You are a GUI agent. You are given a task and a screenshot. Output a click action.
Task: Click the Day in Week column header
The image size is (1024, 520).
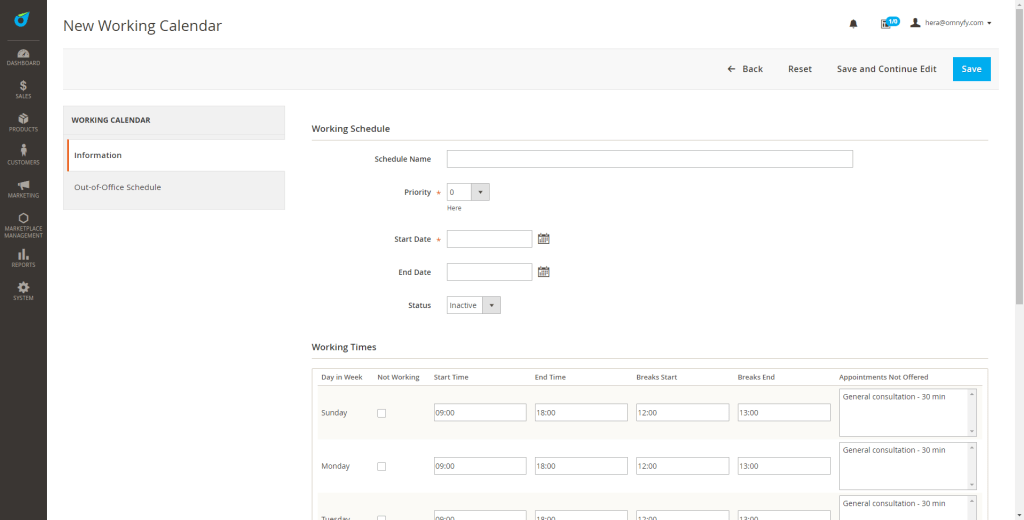pyautogui.click(x=342, y=377)
